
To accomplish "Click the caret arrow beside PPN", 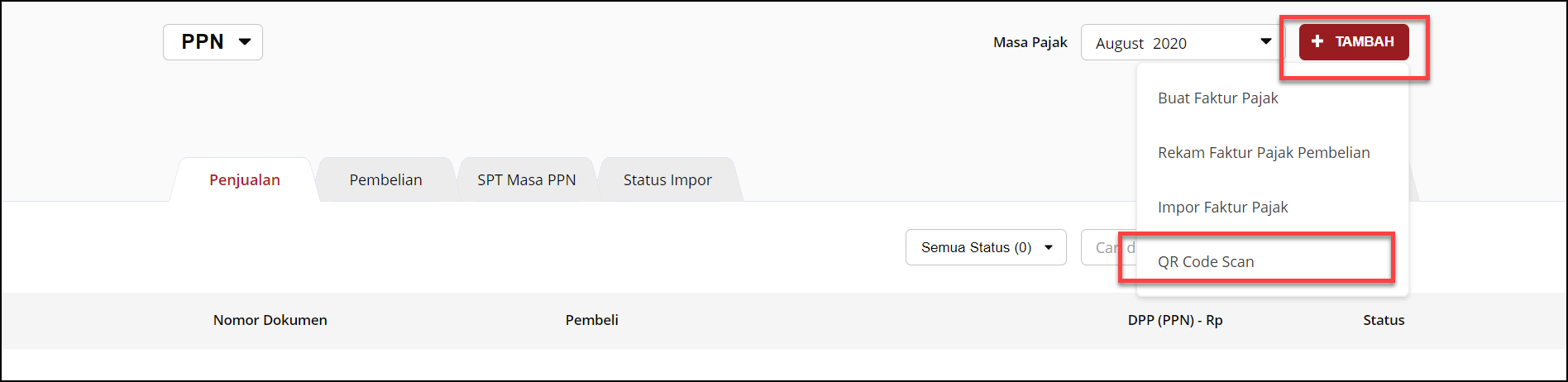I will [245, 42].
